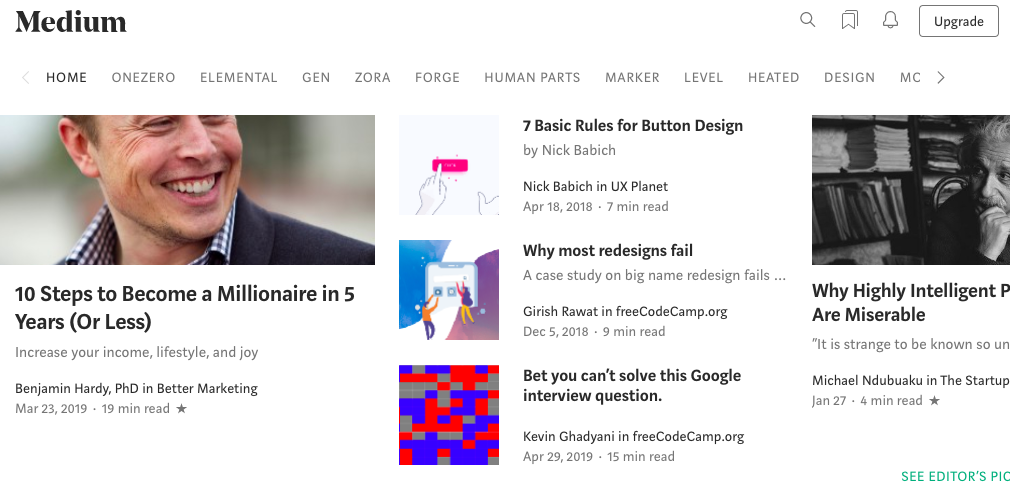This screenshot has height=492, width=1010.
Task: Open the notifications bell icon
Action: pos(890,20)
